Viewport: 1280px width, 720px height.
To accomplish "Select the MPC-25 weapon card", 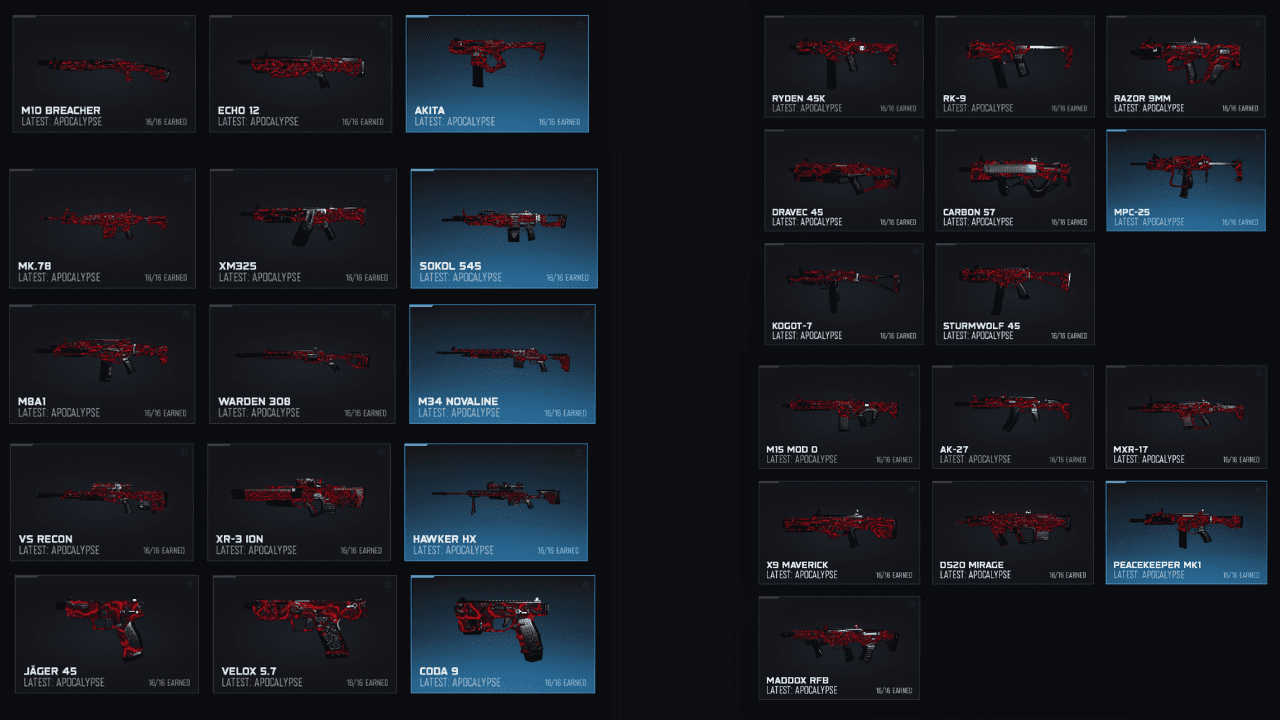I will [x=1186, y=180].
